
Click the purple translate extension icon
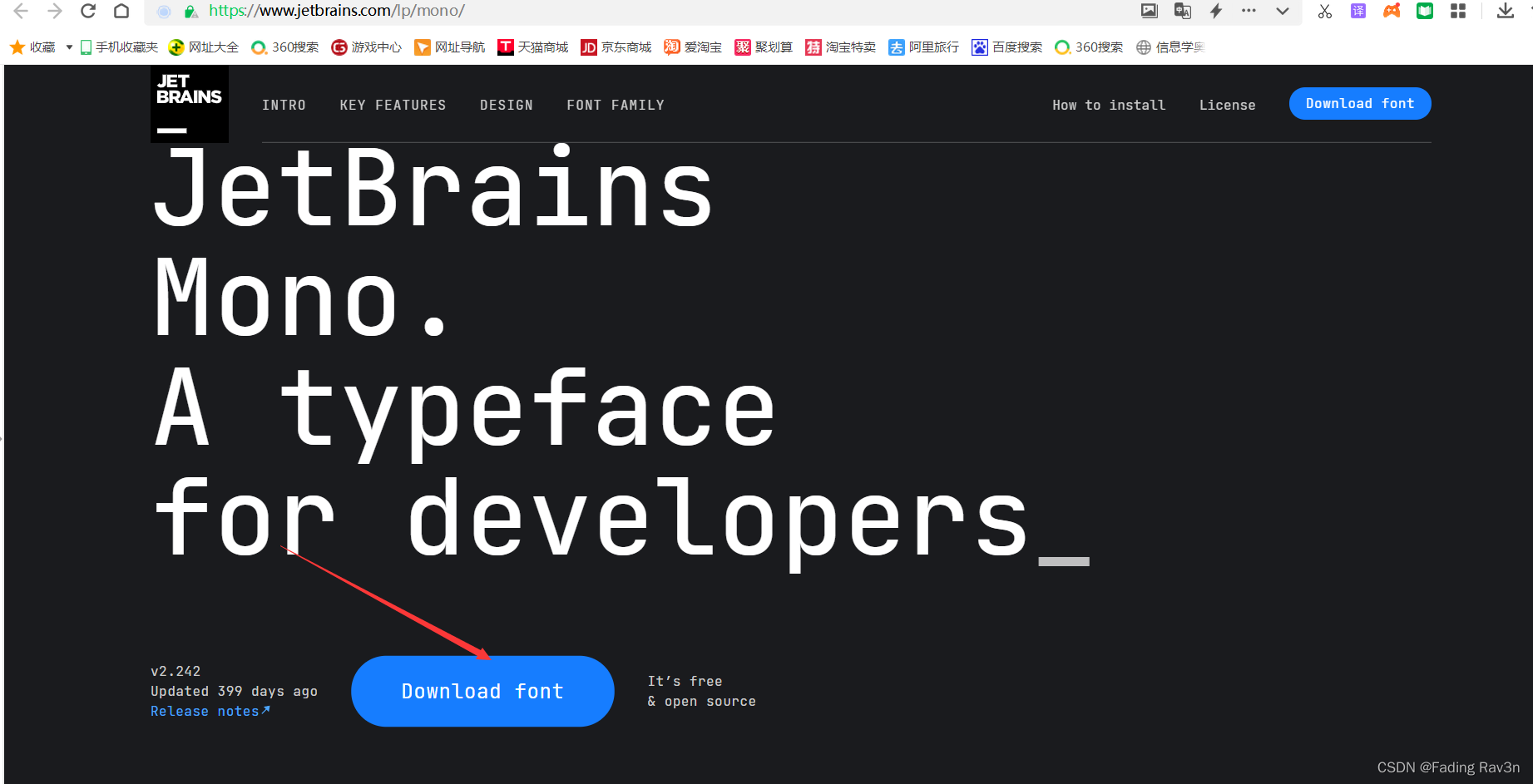click(1358, 11)
